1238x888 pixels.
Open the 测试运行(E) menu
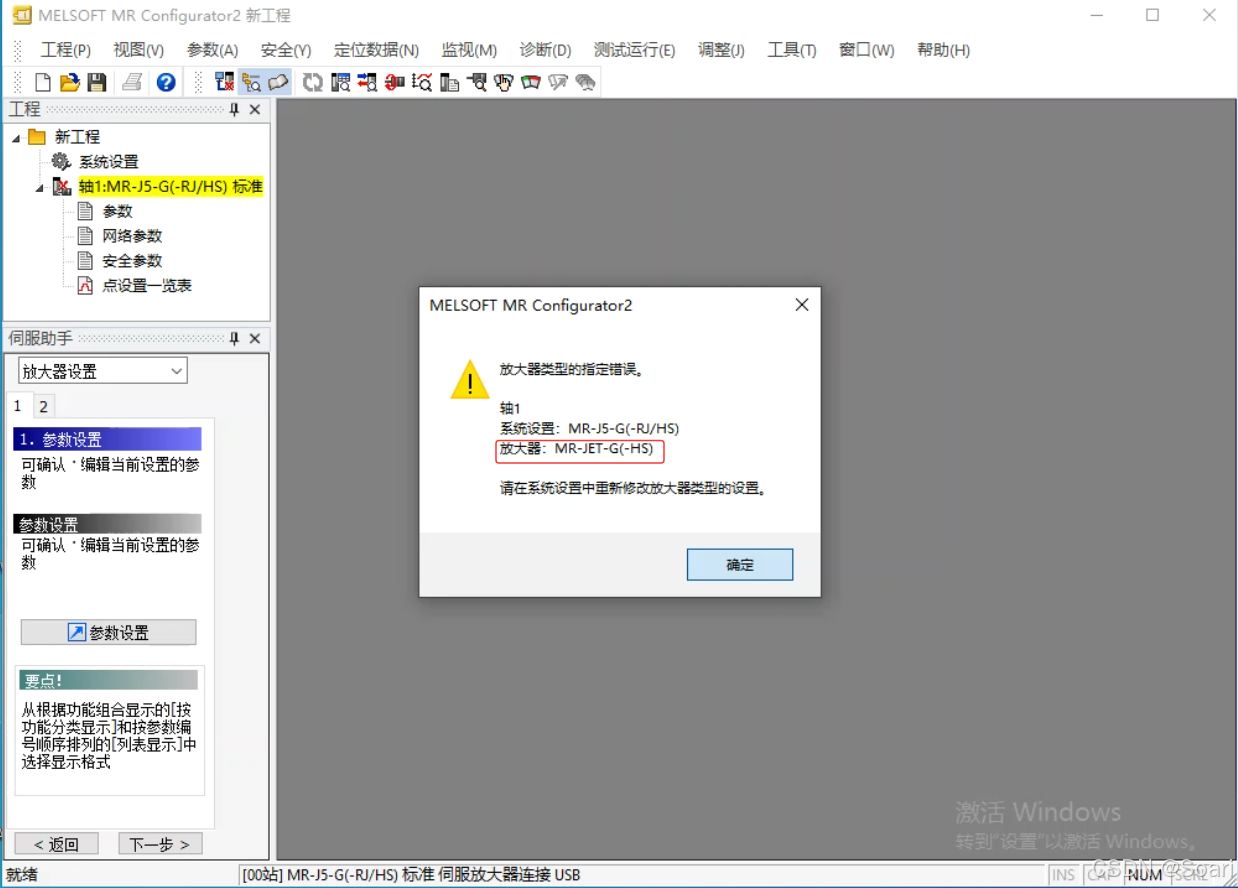[x=634, y=50]
